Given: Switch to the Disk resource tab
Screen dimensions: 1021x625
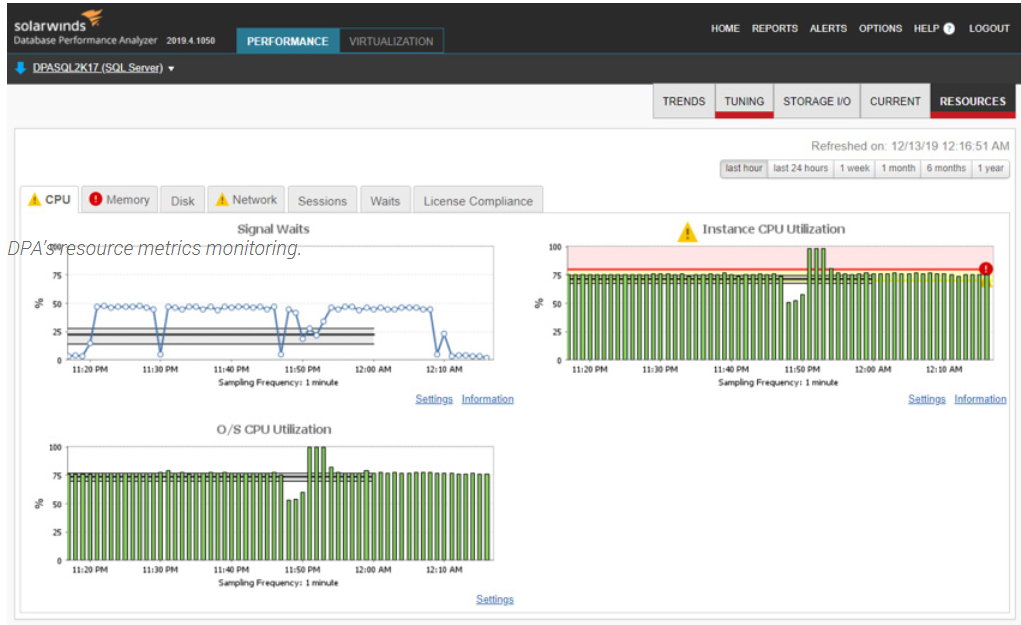Looking at the screenshot, I should [x=182, y=201].
